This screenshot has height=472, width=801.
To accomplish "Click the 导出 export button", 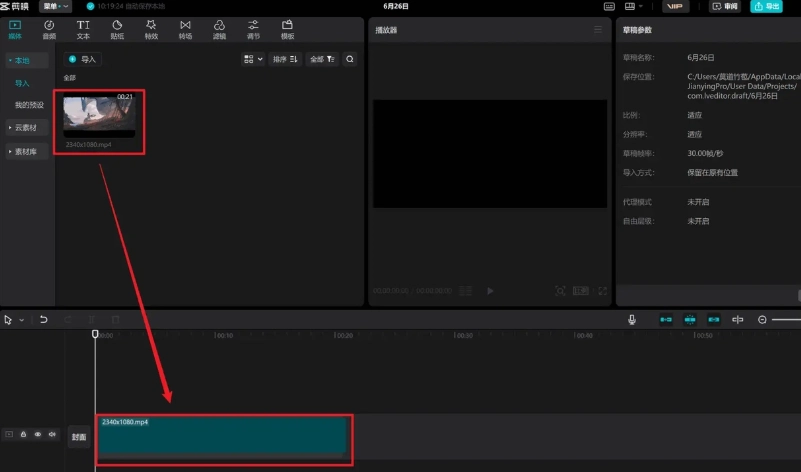I will click(766, 6).
